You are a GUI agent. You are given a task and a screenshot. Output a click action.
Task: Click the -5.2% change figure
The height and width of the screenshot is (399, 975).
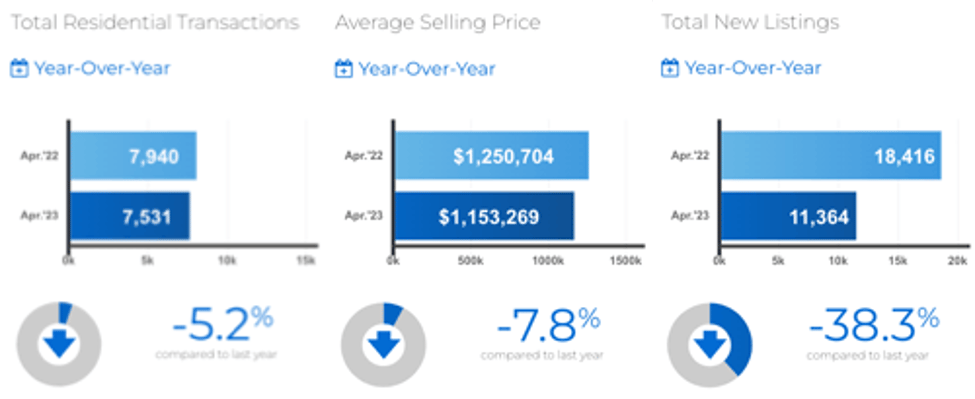pyautogui.click(x=223, y=326)
